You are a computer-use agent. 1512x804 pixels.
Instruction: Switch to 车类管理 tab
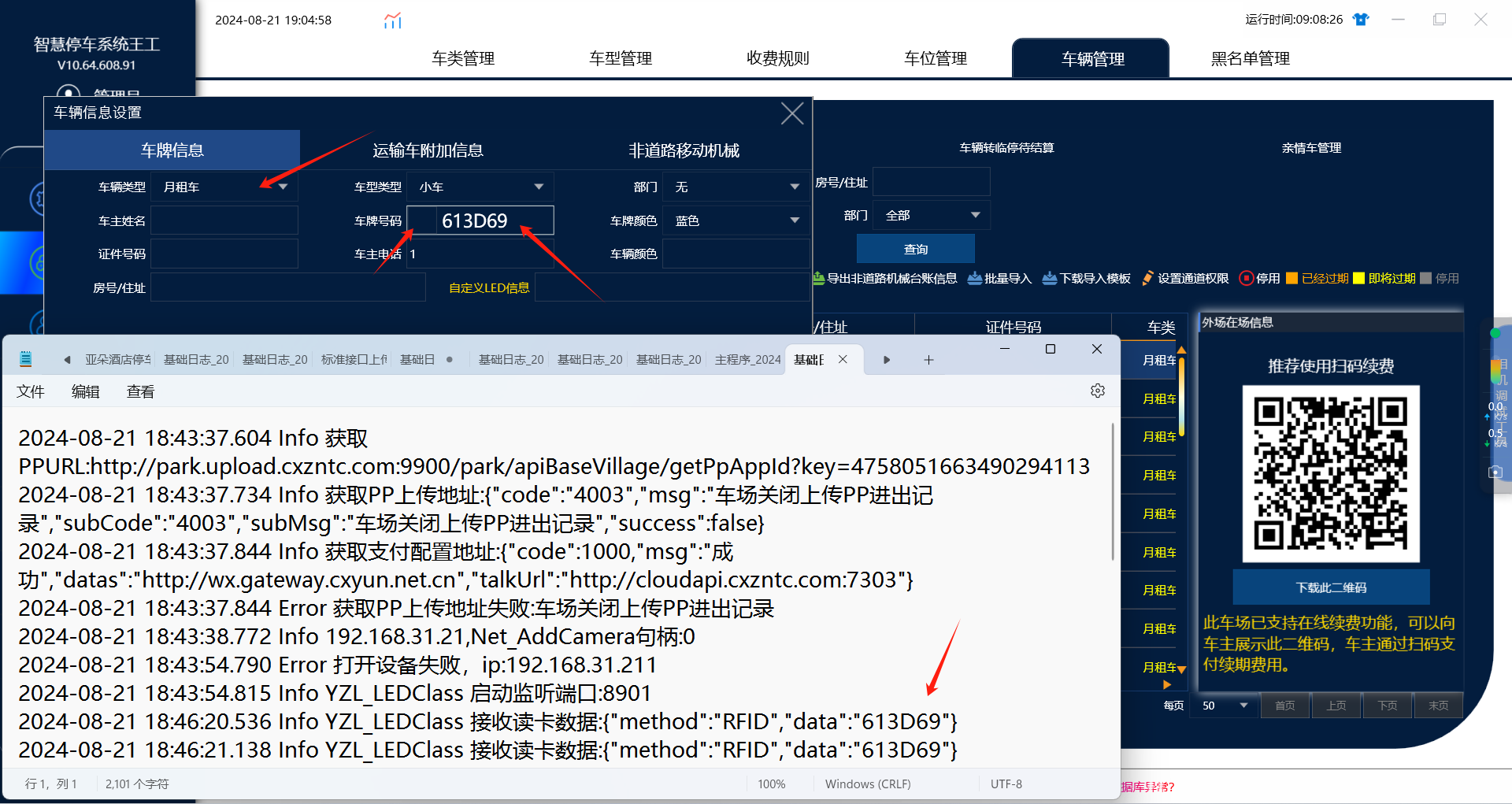[463, 58]
